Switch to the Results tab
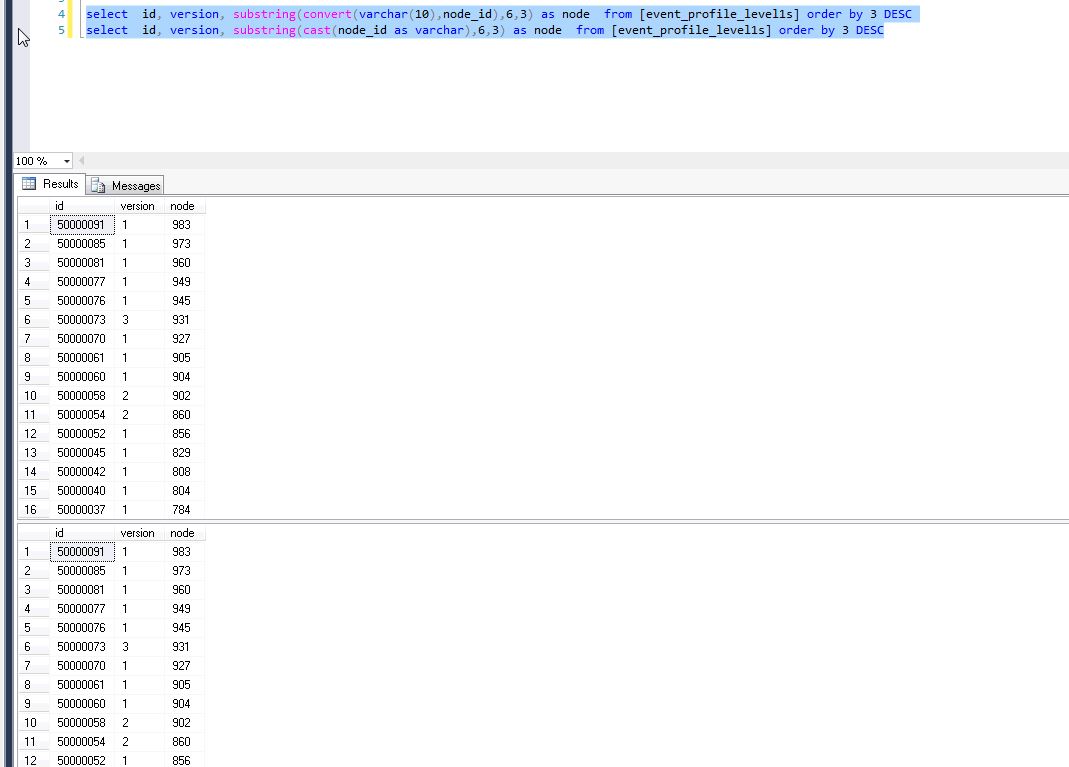Image resolution: width=1069 pixels, height=767 pixels. [57, 184]
